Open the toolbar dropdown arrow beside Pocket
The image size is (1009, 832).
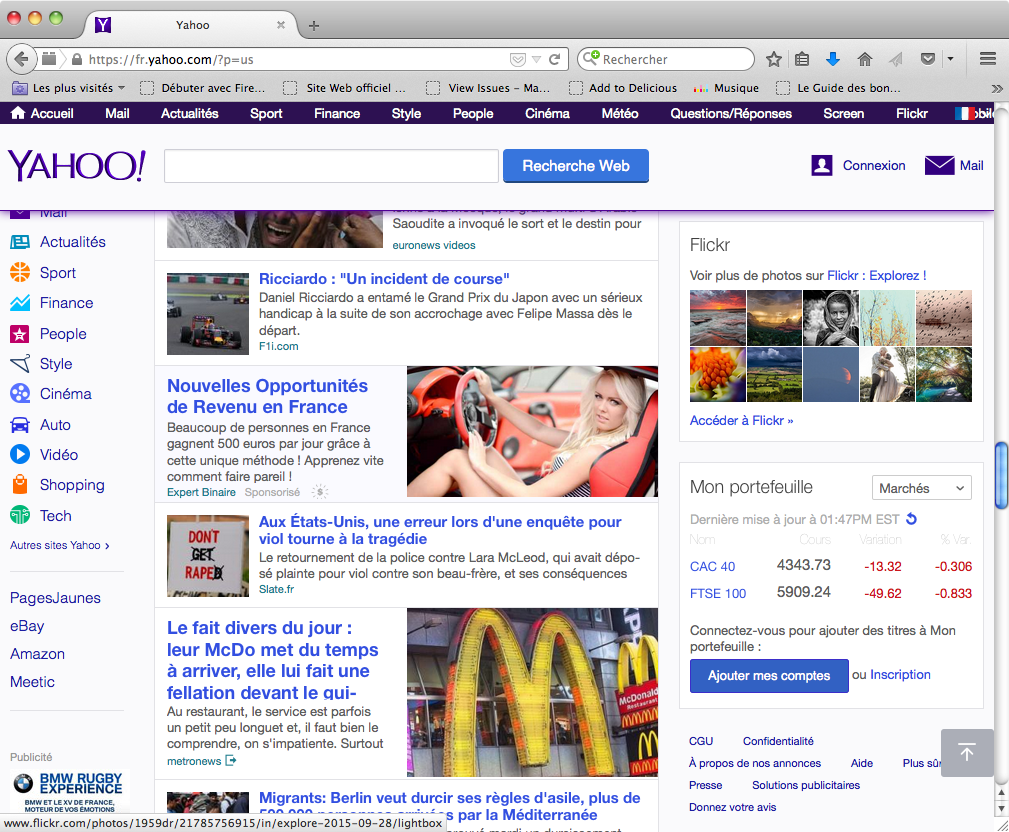950,59
